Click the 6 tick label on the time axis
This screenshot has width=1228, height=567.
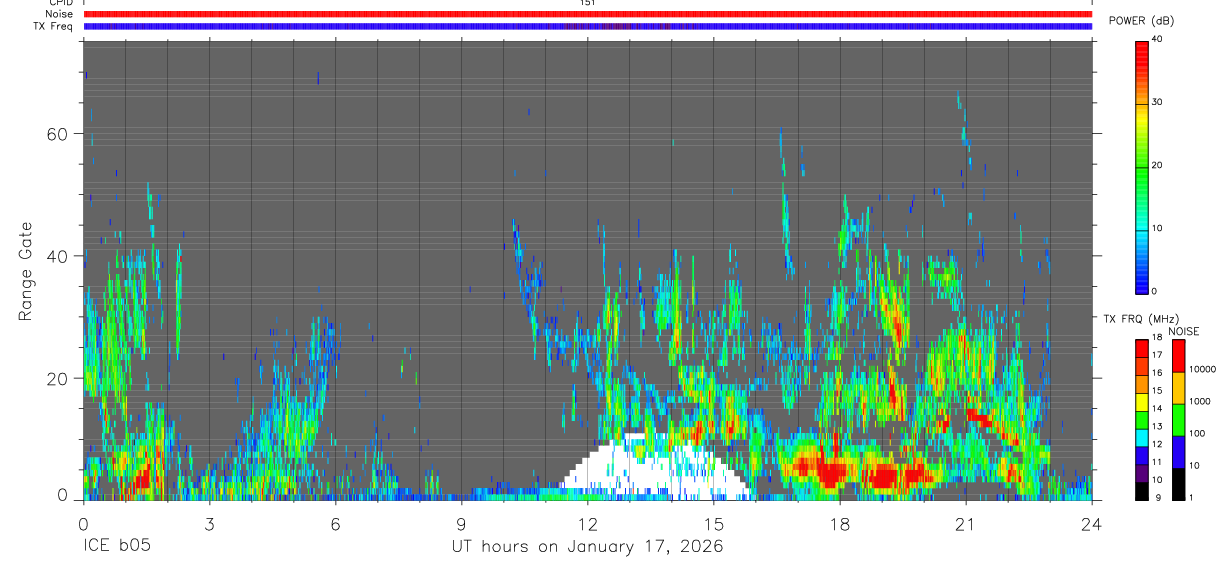click(x=335, y=524)
